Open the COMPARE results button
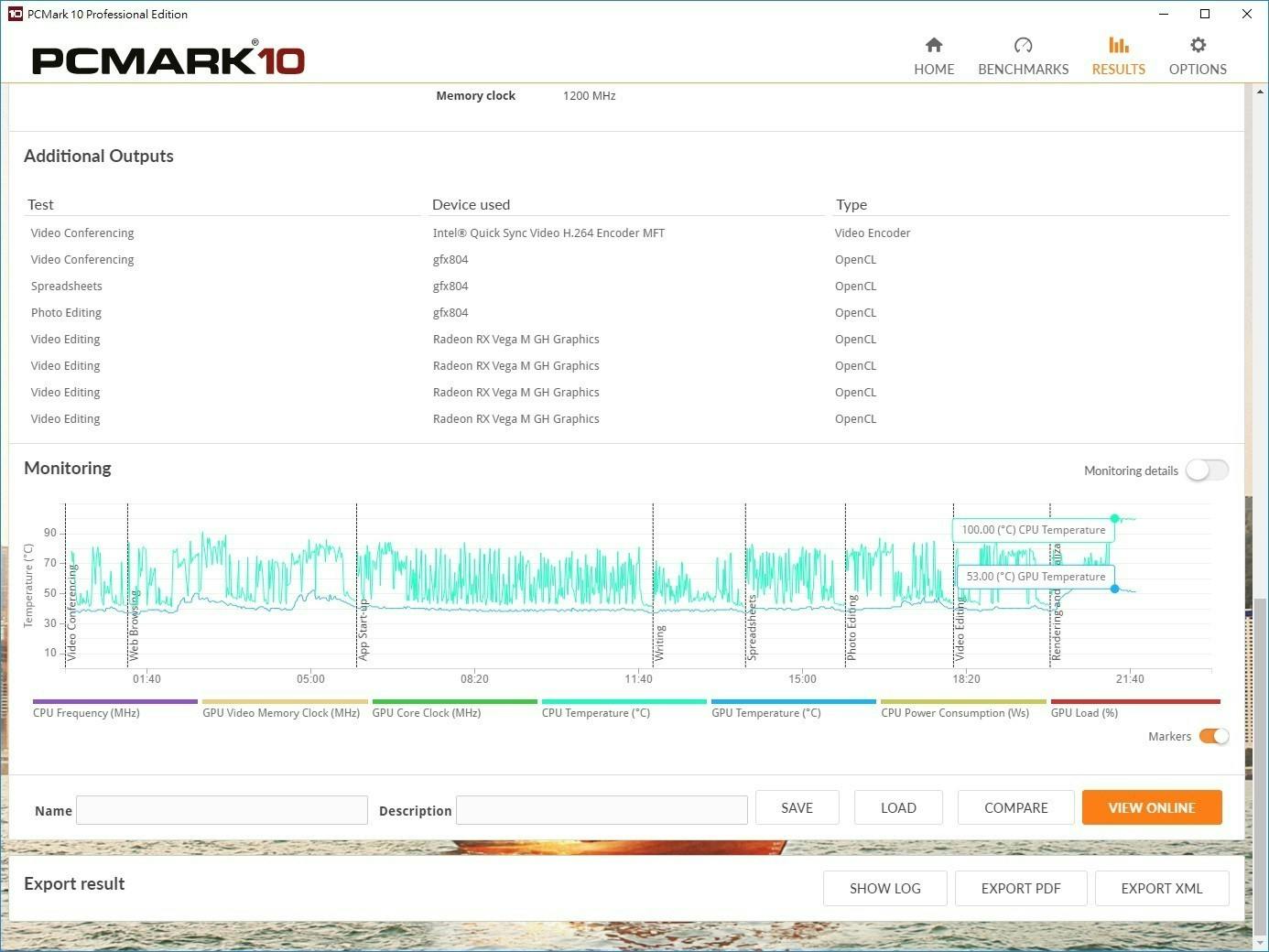Viewport: 1269px width, 952px height. pyautogui.click(x=1015, y=807)
